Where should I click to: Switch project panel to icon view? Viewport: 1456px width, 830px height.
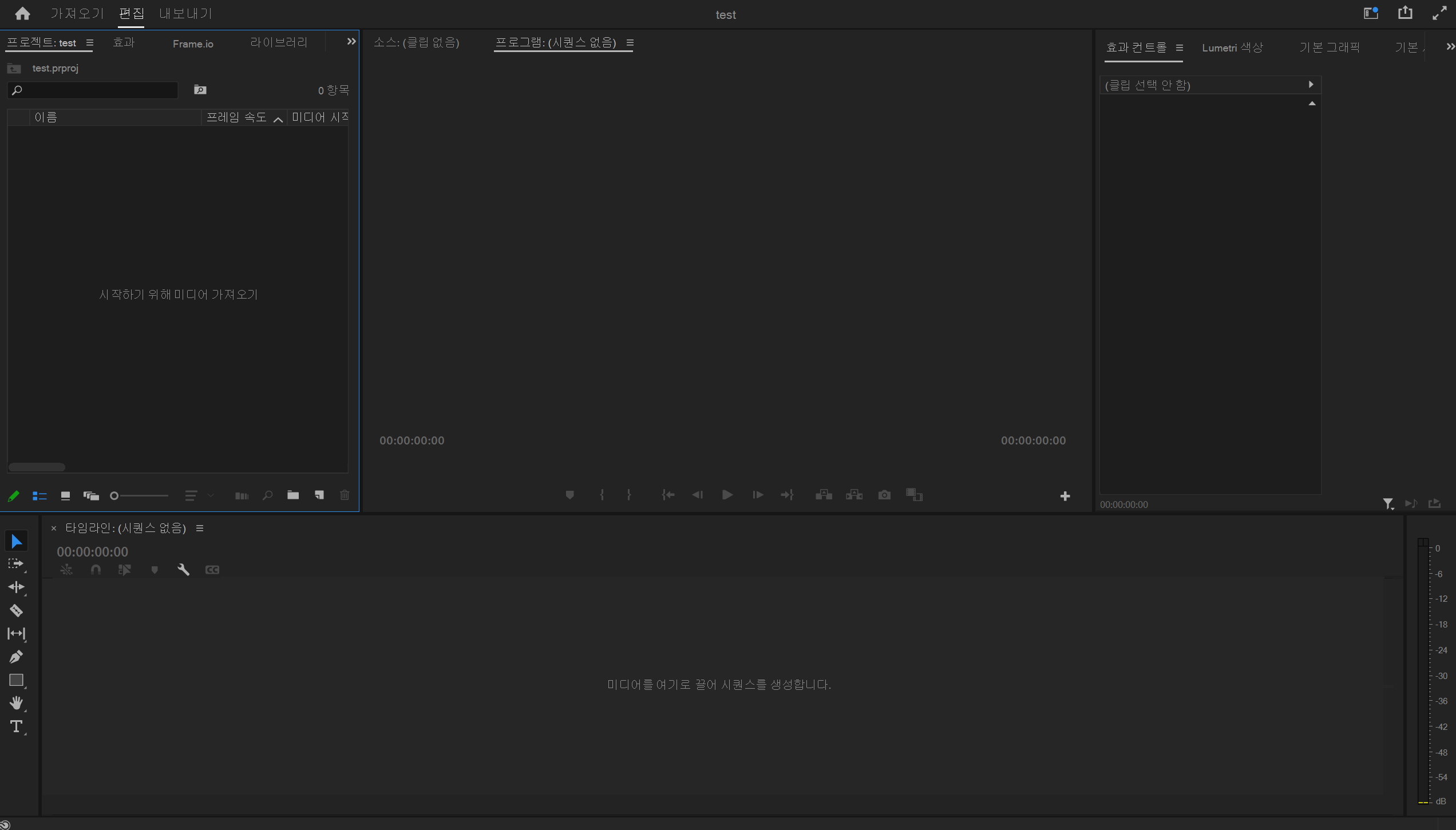point(65,496)
